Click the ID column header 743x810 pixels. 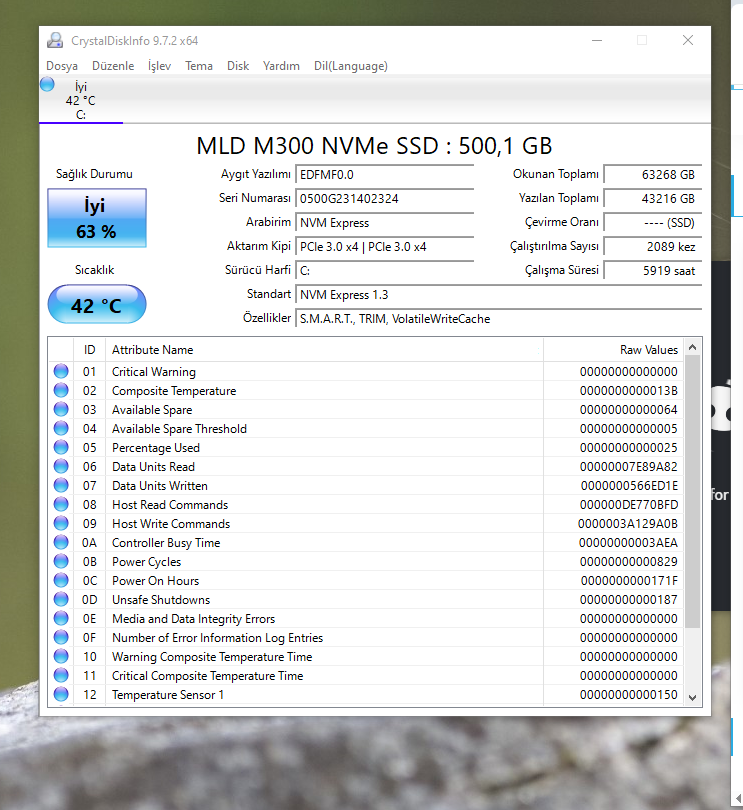click(x=89, y=350)
